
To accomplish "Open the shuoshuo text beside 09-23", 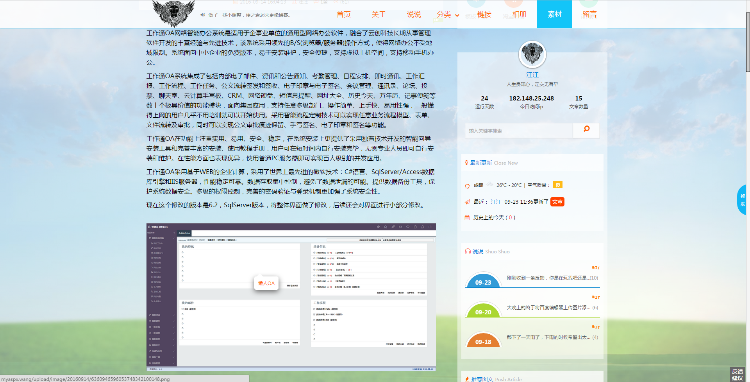I will click(552, 278).
